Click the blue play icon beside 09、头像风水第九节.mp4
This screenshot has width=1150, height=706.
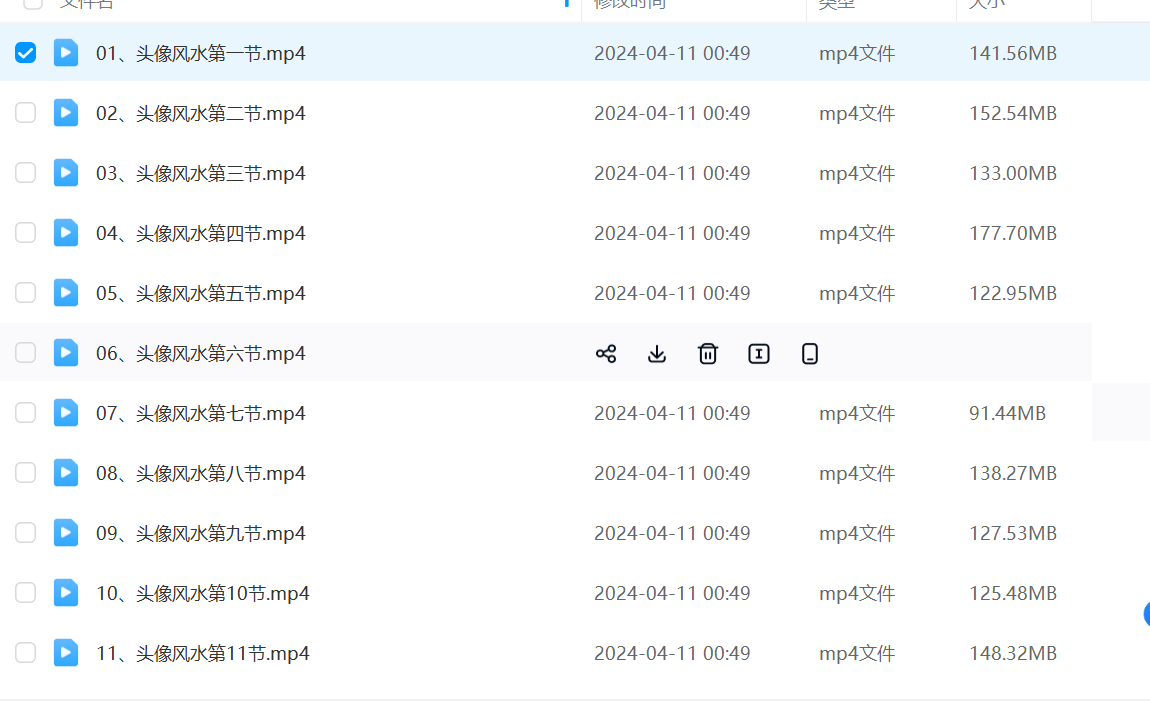tap(66, 533)
